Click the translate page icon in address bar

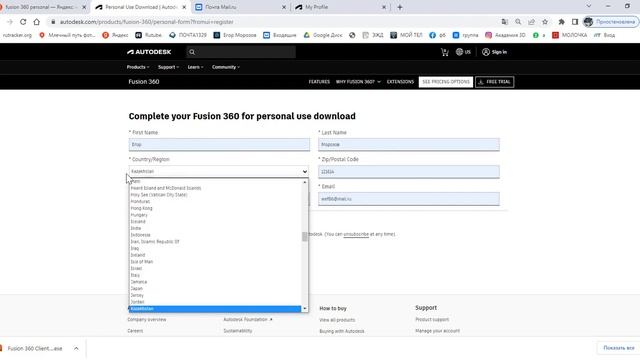click(505, 22)
